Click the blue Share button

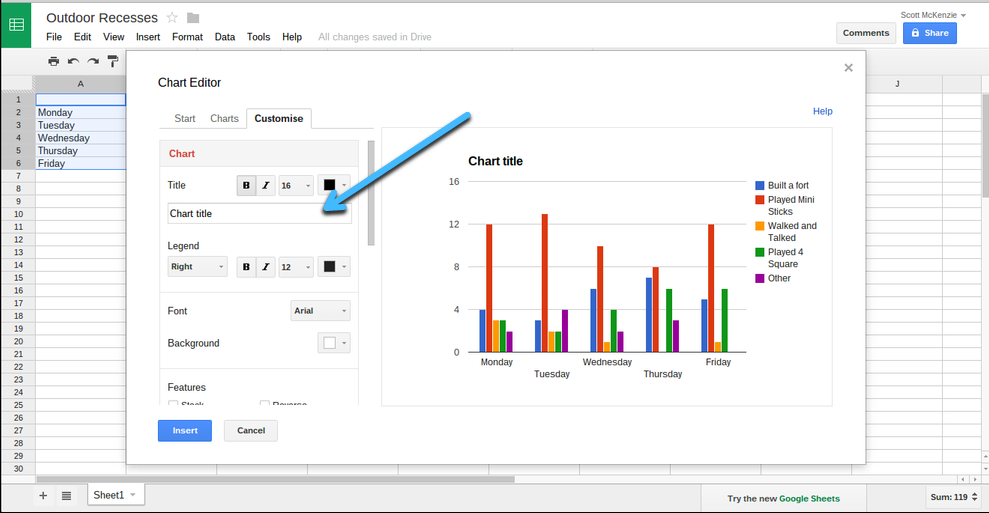pyautogui.click(x=930, y=33)
